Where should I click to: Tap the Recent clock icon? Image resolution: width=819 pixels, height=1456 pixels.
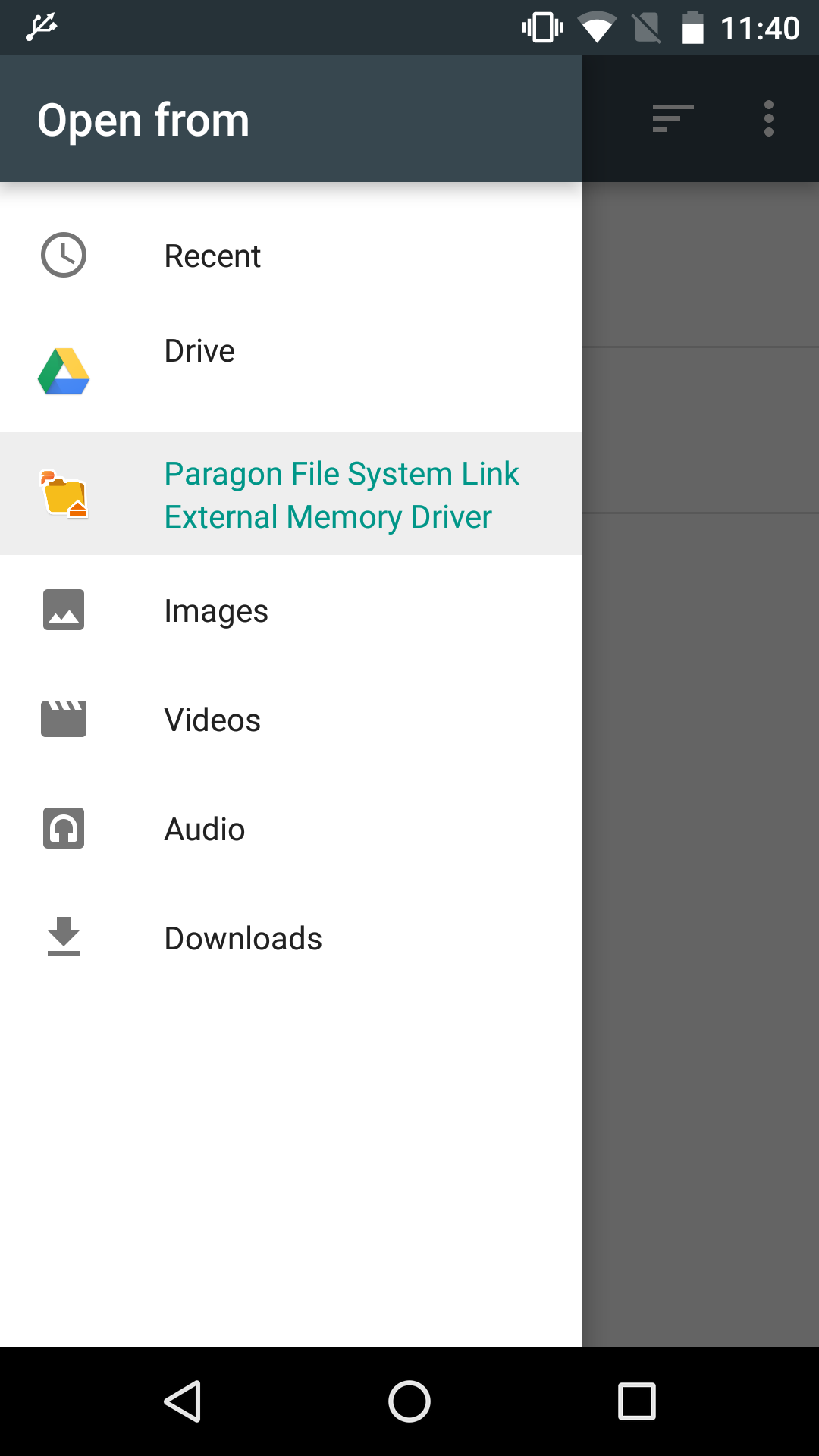click(x=64, y=255)
